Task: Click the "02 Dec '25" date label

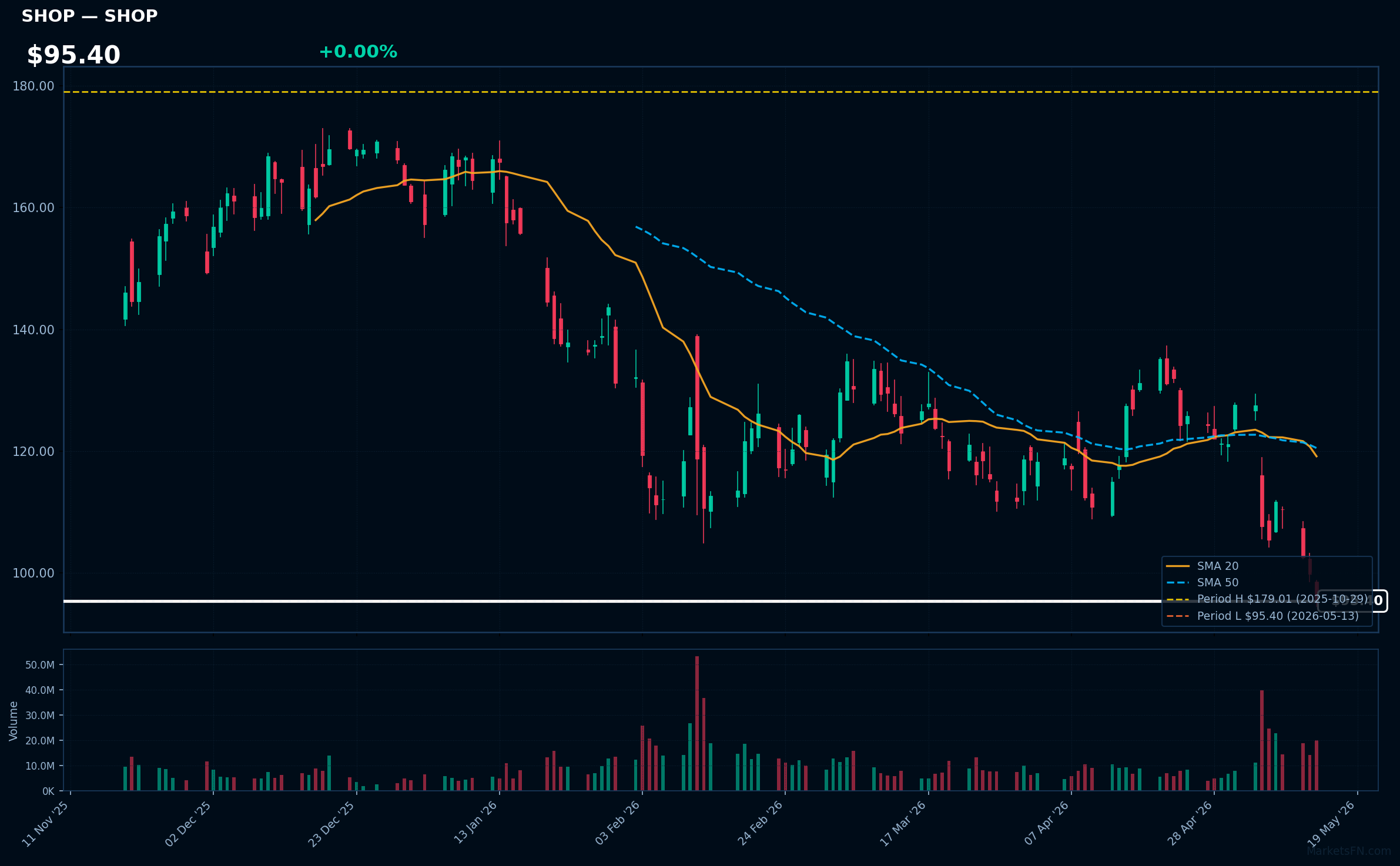Action: click(189, 824)
